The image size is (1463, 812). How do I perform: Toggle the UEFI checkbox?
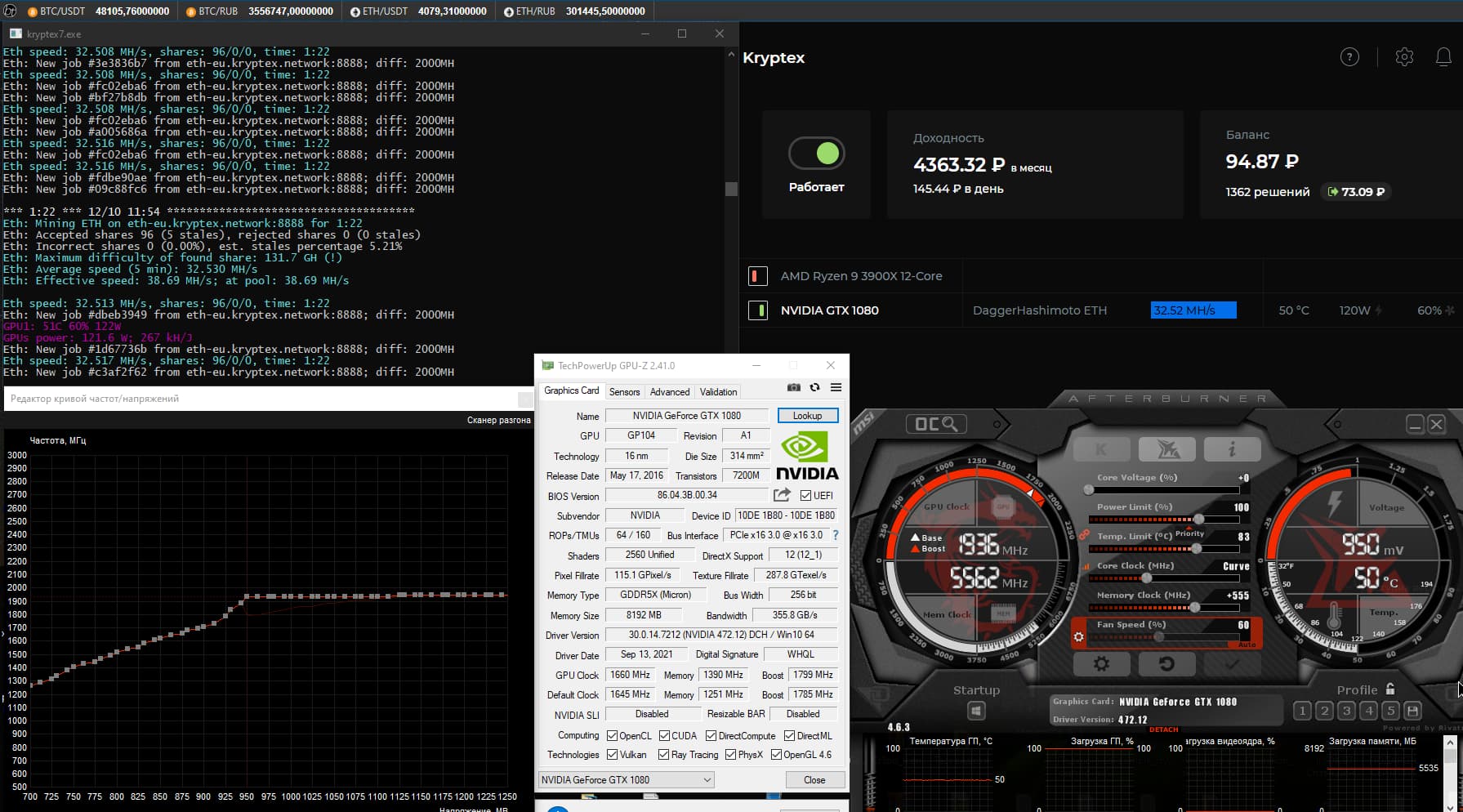[805, 496]
